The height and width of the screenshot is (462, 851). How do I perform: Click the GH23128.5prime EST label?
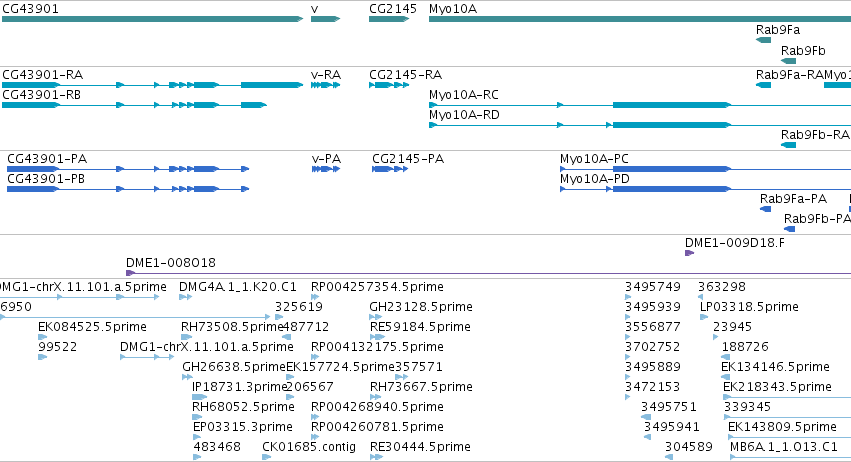pos(421,307)
